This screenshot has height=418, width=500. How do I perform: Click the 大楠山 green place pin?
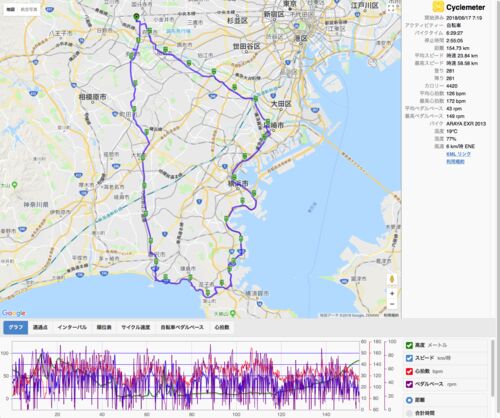(233, 313)
